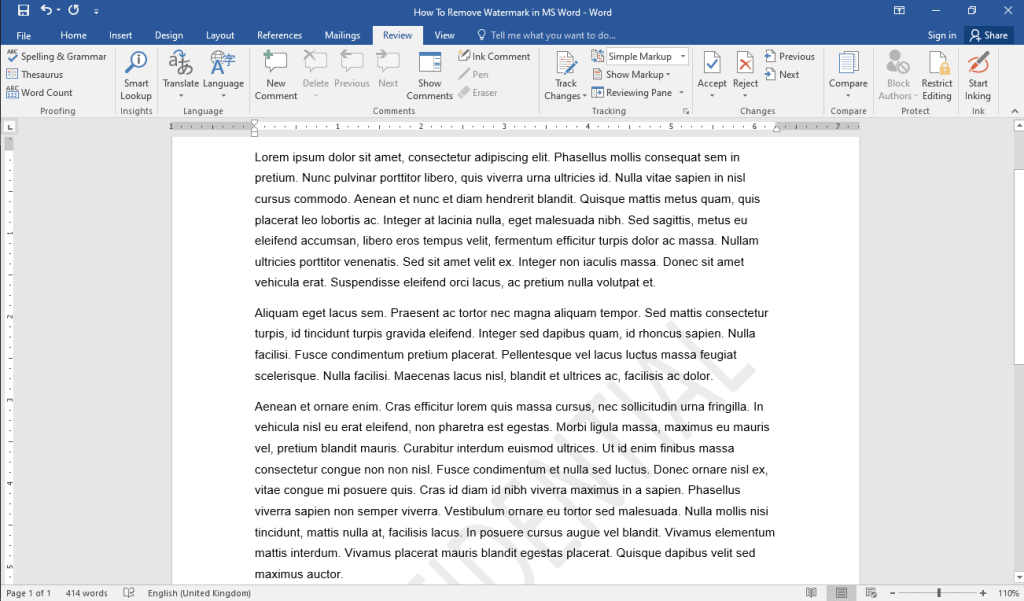Switch to the Layout tab
Image resolution: width=1024 pixels, height=601 pixels.
[219, 35]
